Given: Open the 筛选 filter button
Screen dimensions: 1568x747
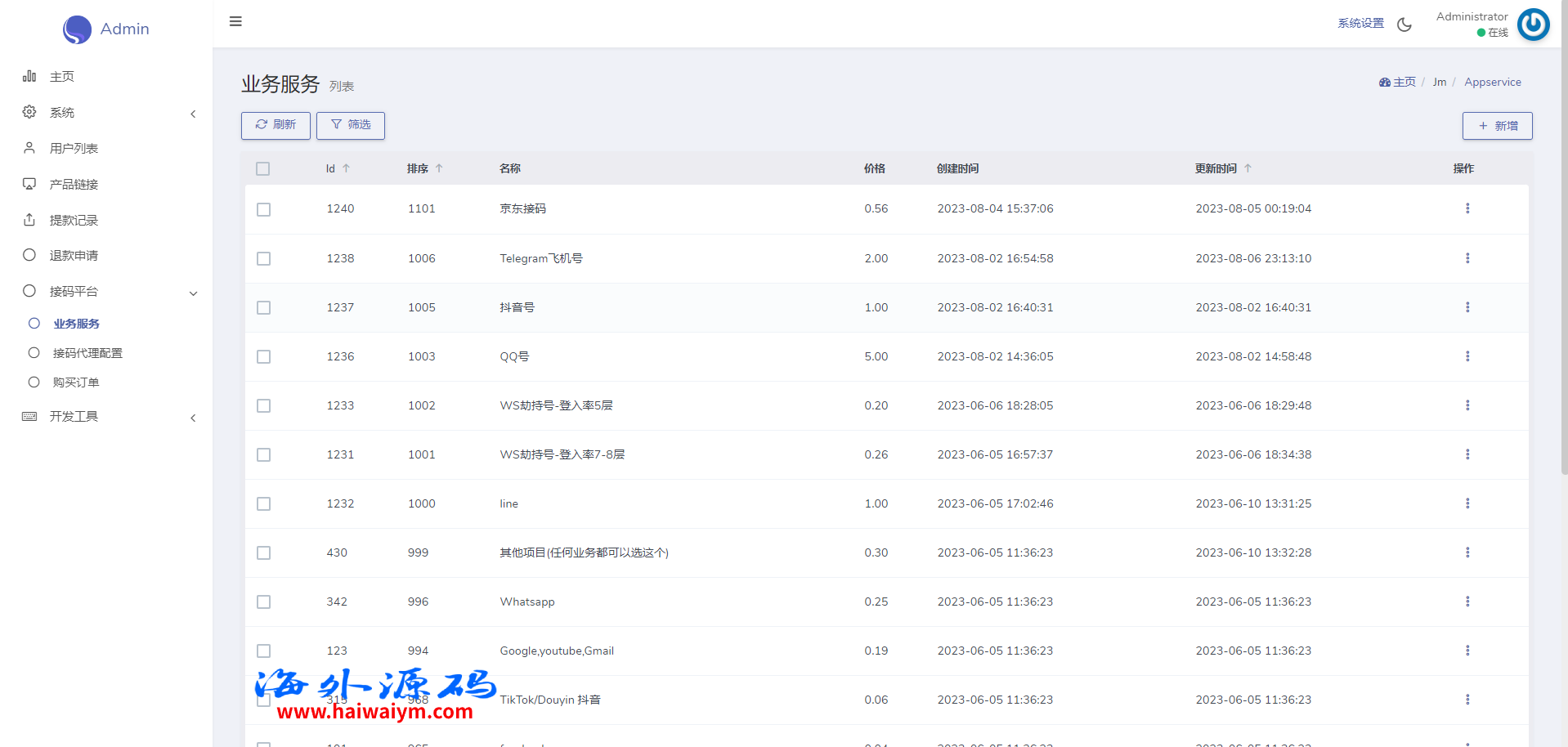Looking at the screenshot, I should click(351, 125).
